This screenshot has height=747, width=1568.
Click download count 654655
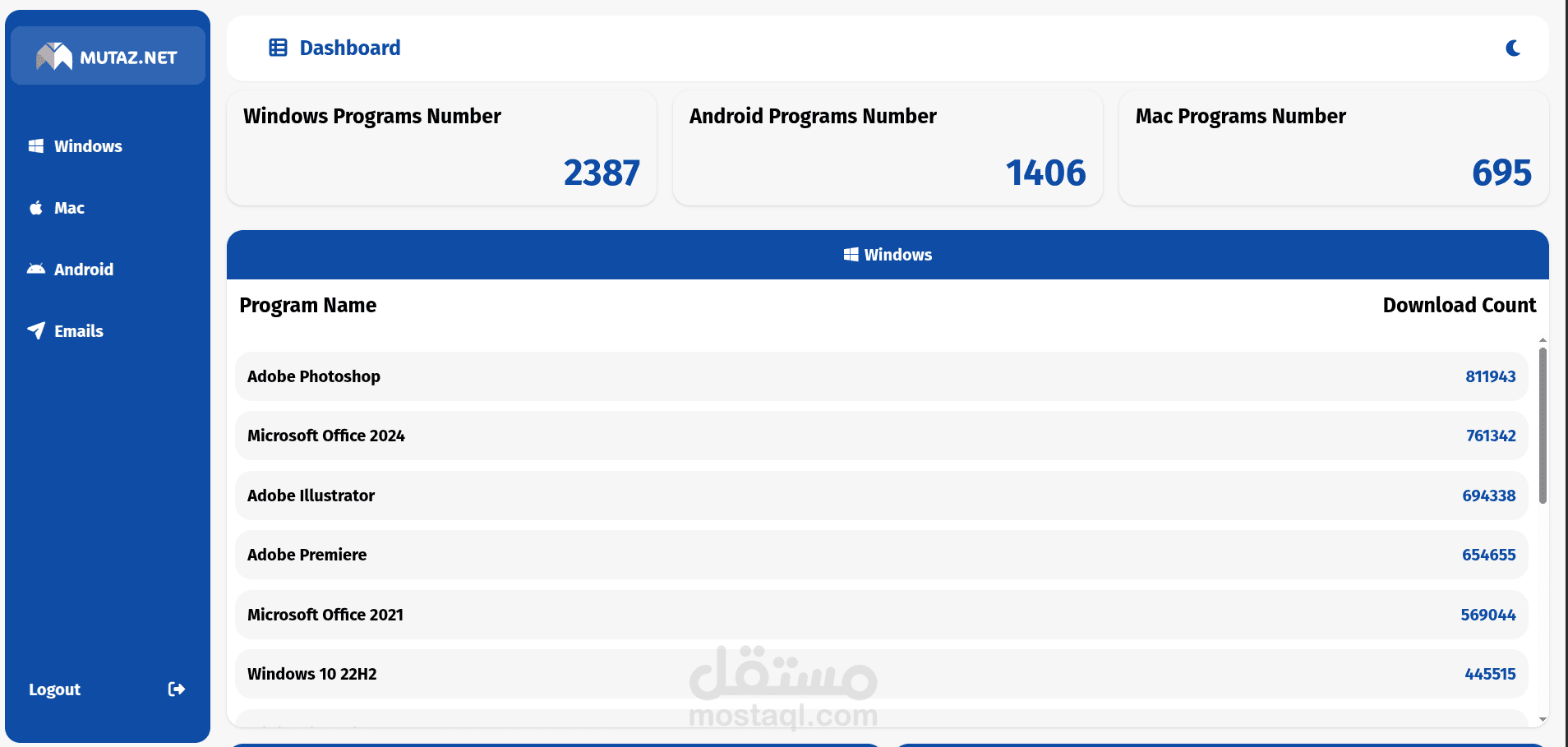pos(1489,555)
